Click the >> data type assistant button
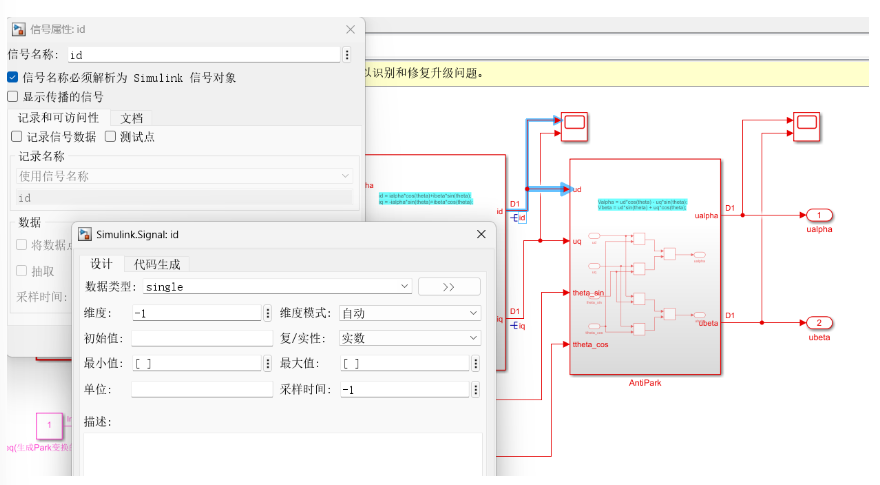880x485 pixels. click(x=449, y=287)
